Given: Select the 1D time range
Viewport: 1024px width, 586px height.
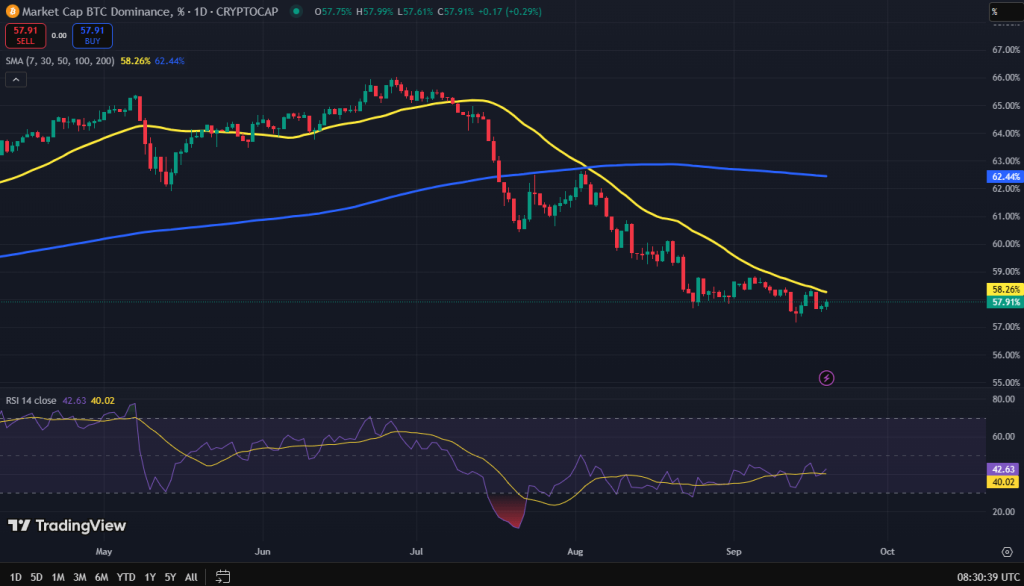Looking at the screenshot, I should click(x=16, y=577).
